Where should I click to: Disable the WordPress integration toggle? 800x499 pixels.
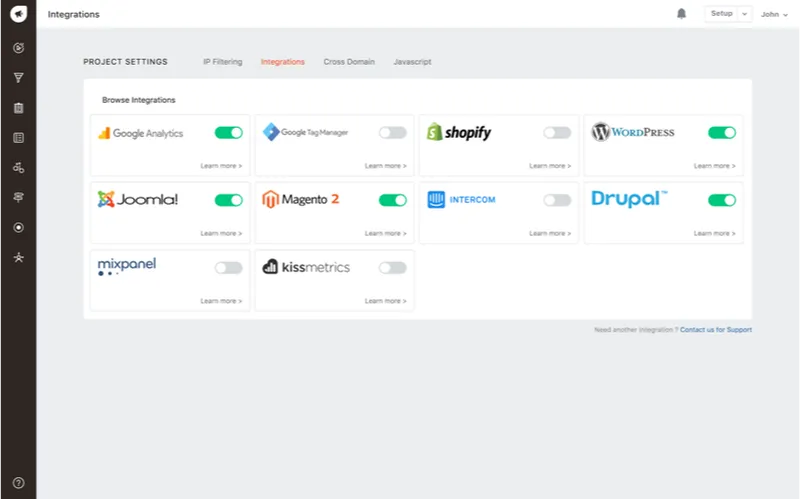tap(722, 133)
